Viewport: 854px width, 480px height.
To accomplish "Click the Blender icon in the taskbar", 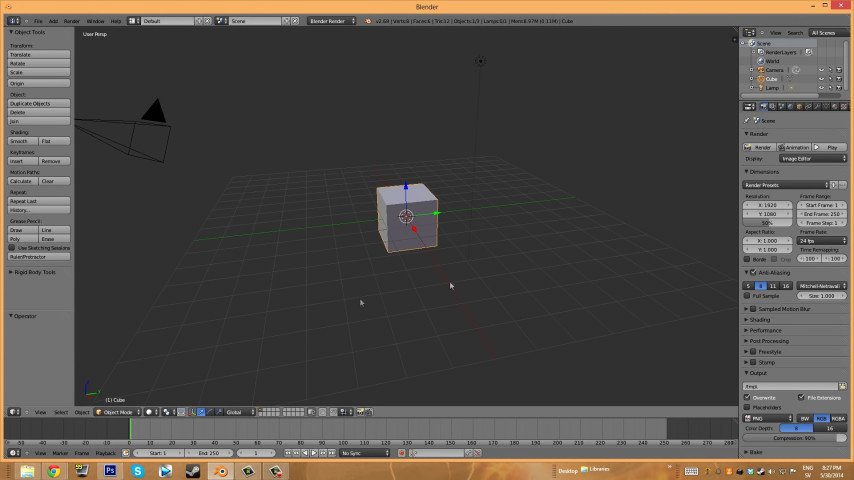I will pyautogui.click(x=222, y=470).
